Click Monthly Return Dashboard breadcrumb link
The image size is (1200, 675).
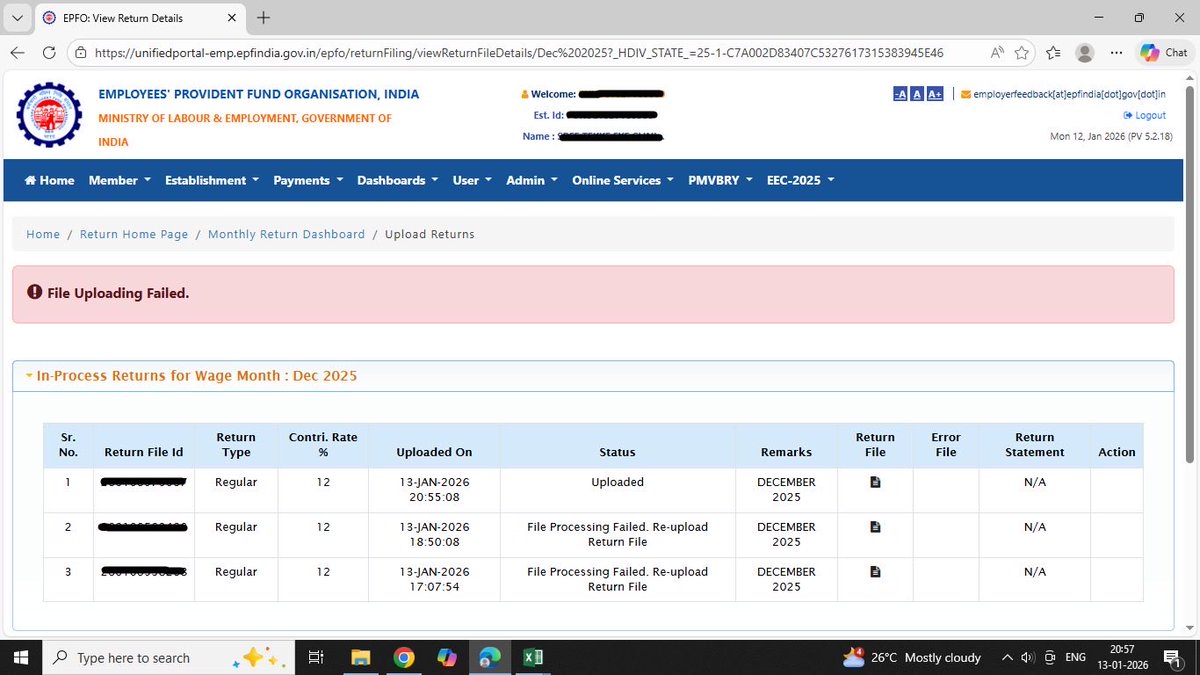(x=286, y=234)
